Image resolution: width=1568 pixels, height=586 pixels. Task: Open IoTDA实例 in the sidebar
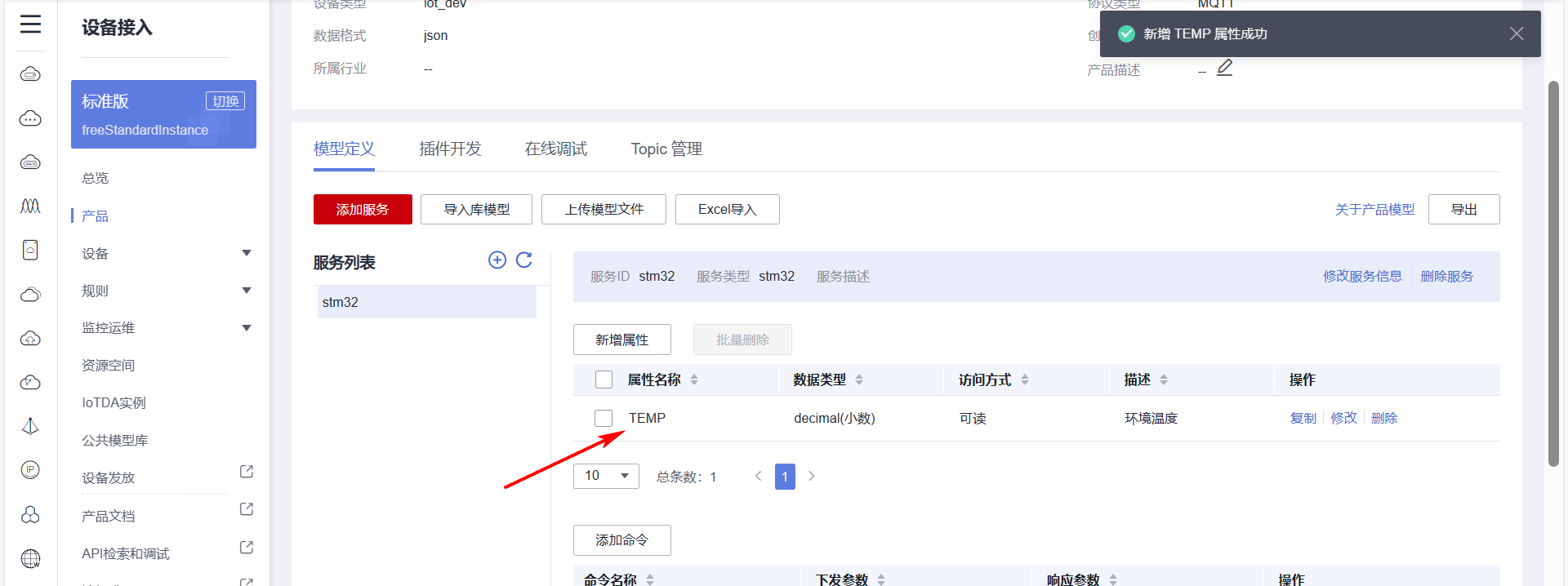point(114,402)
